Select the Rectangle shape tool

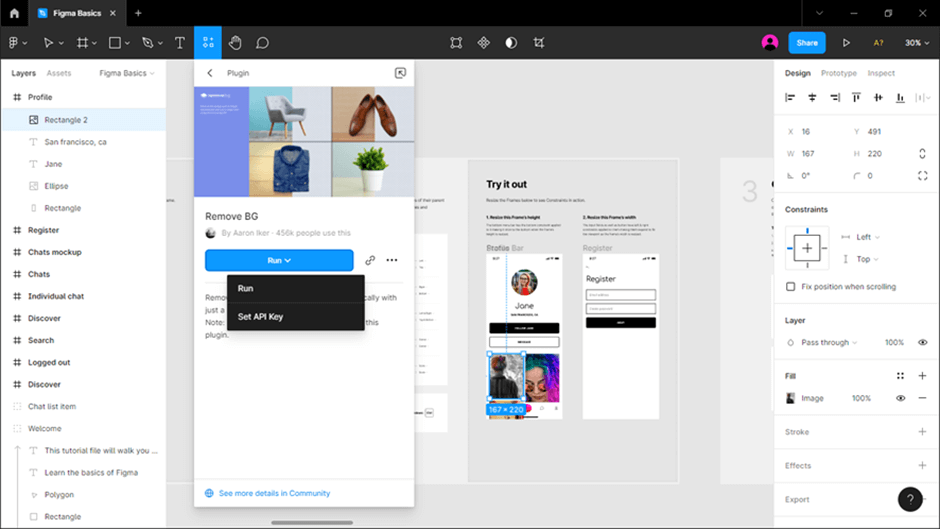tap(114, 43)
